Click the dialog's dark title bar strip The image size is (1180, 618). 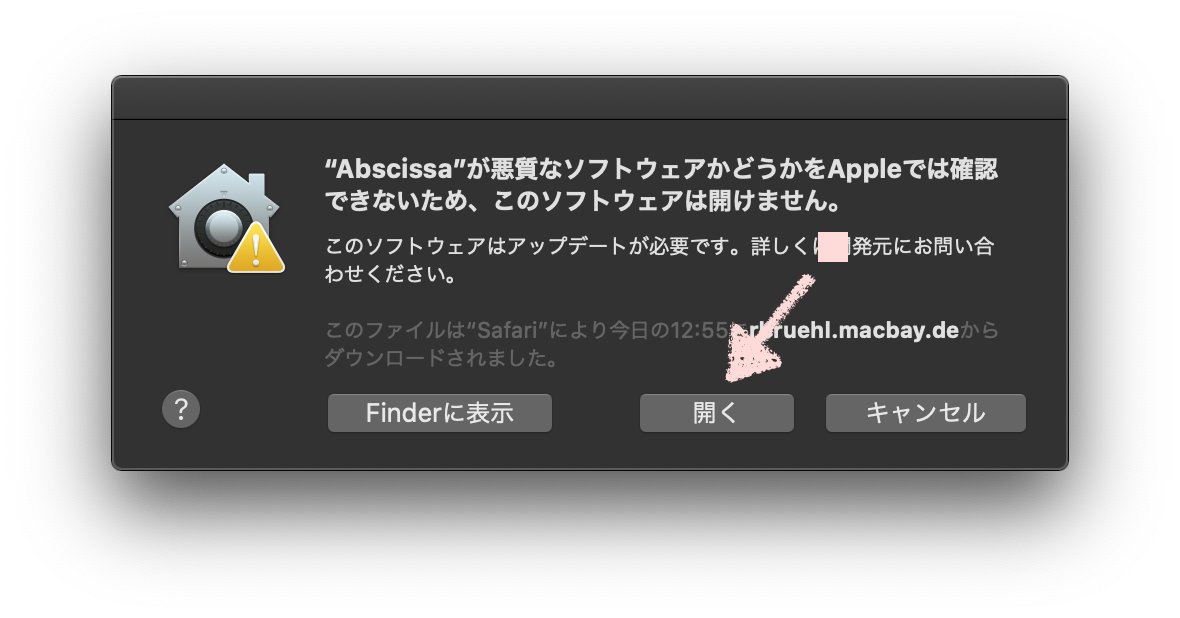pyautogui.click(x=590, y=98)
